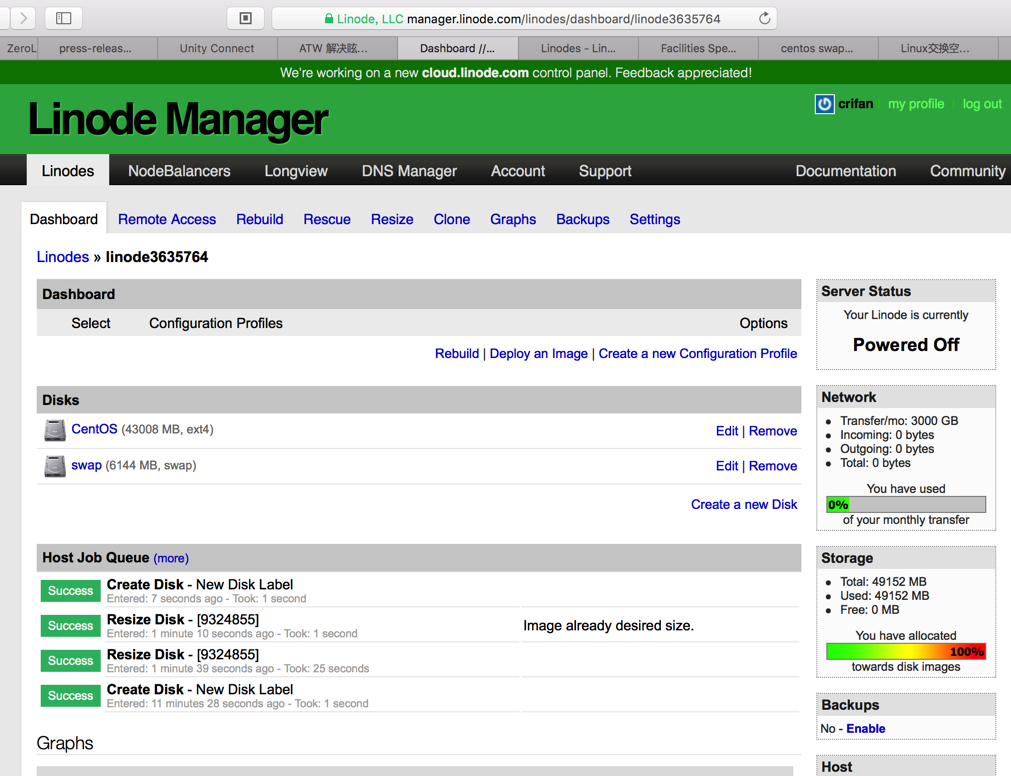The height and width of the screenshot is (776, 1011).
Task: Click Success badge for 1 minute 10 seconds Resize
Action: [x=70, y=626]
